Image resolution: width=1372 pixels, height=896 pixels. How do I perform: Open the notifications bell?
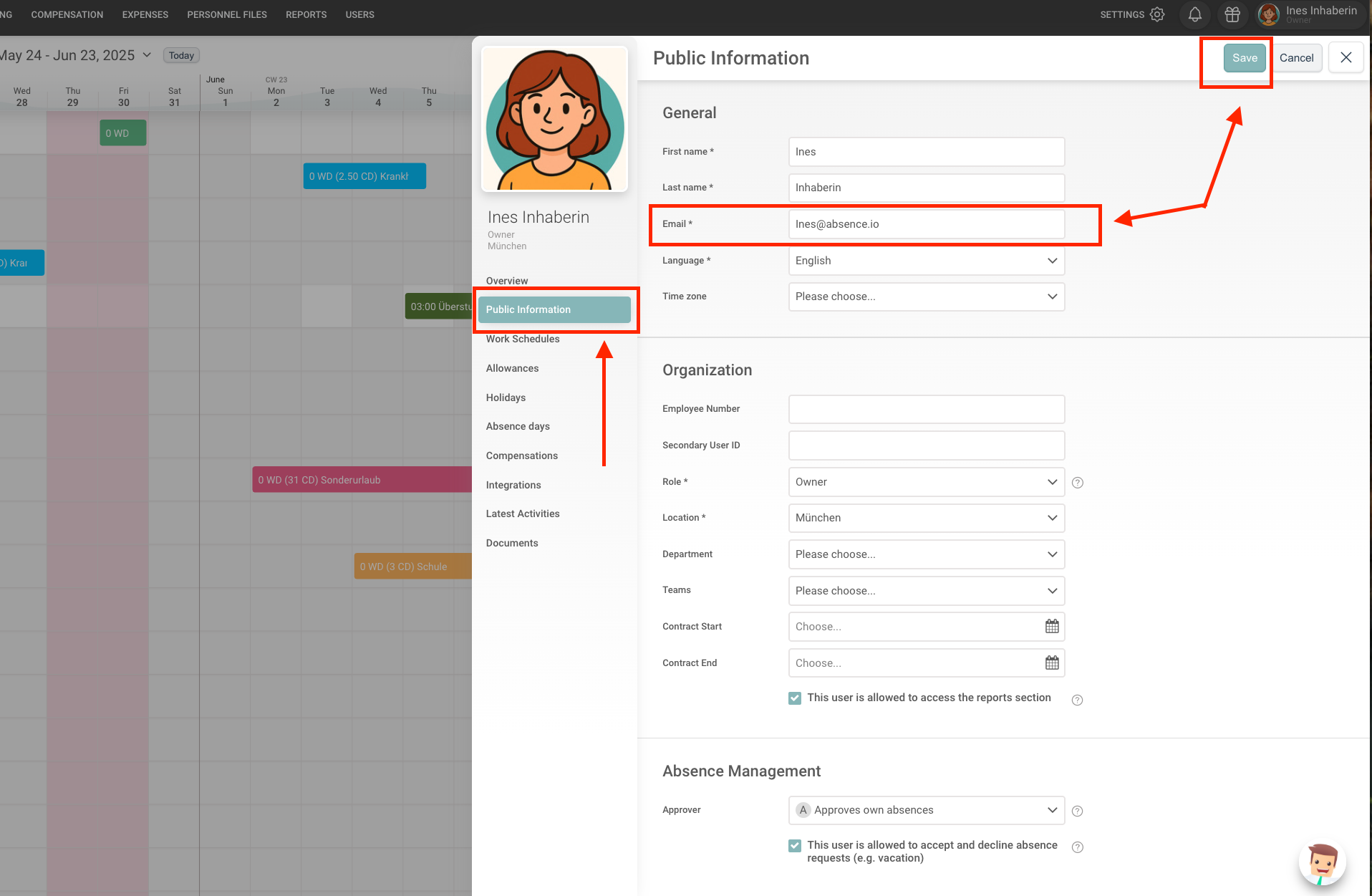coord(1194,14)
